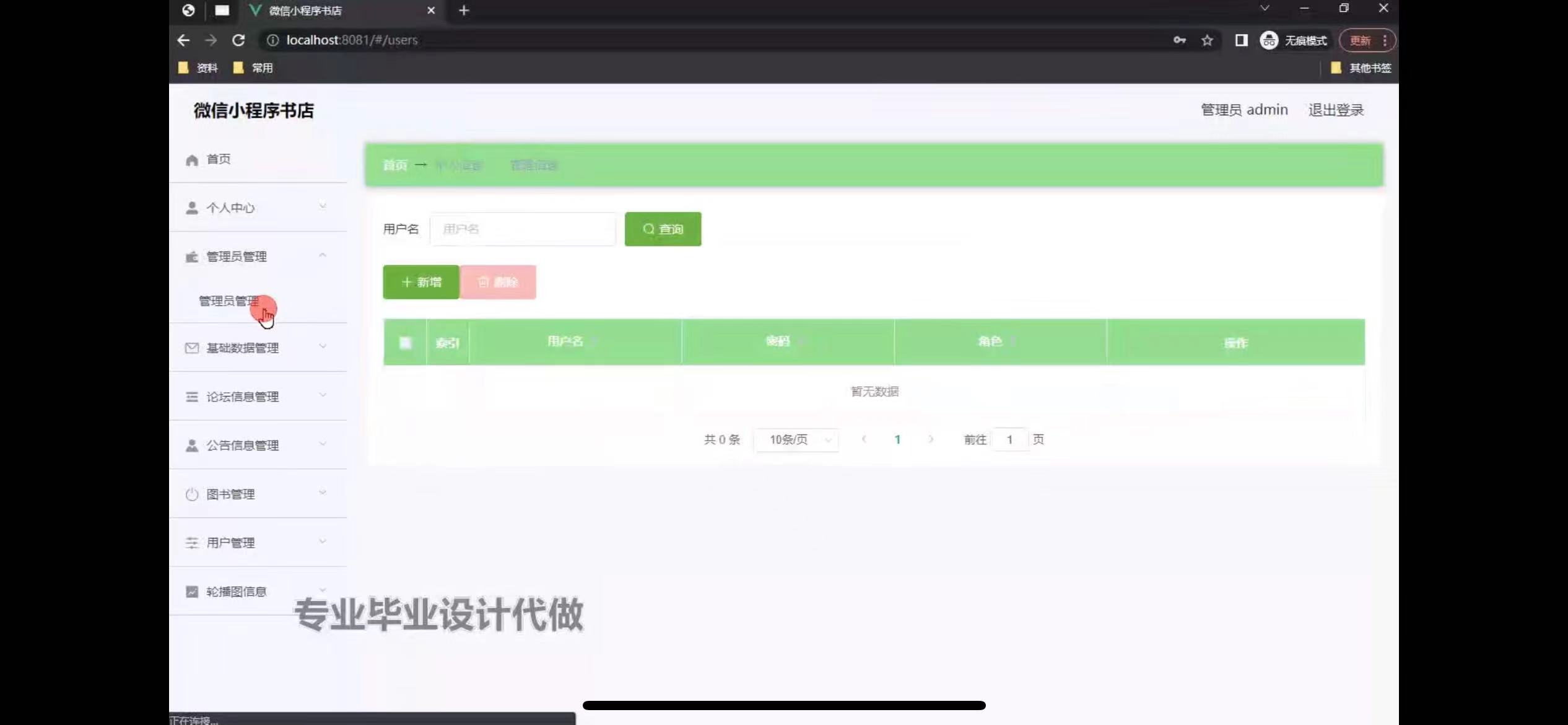Screen dimensions: 1568x725
Task: Click the list icon beside 论坛信息管理
Action: (192, 397)
